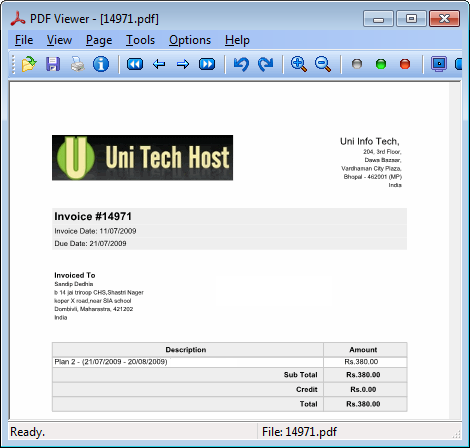Maximize the PDF Viewer window

[x=411, y=19]
